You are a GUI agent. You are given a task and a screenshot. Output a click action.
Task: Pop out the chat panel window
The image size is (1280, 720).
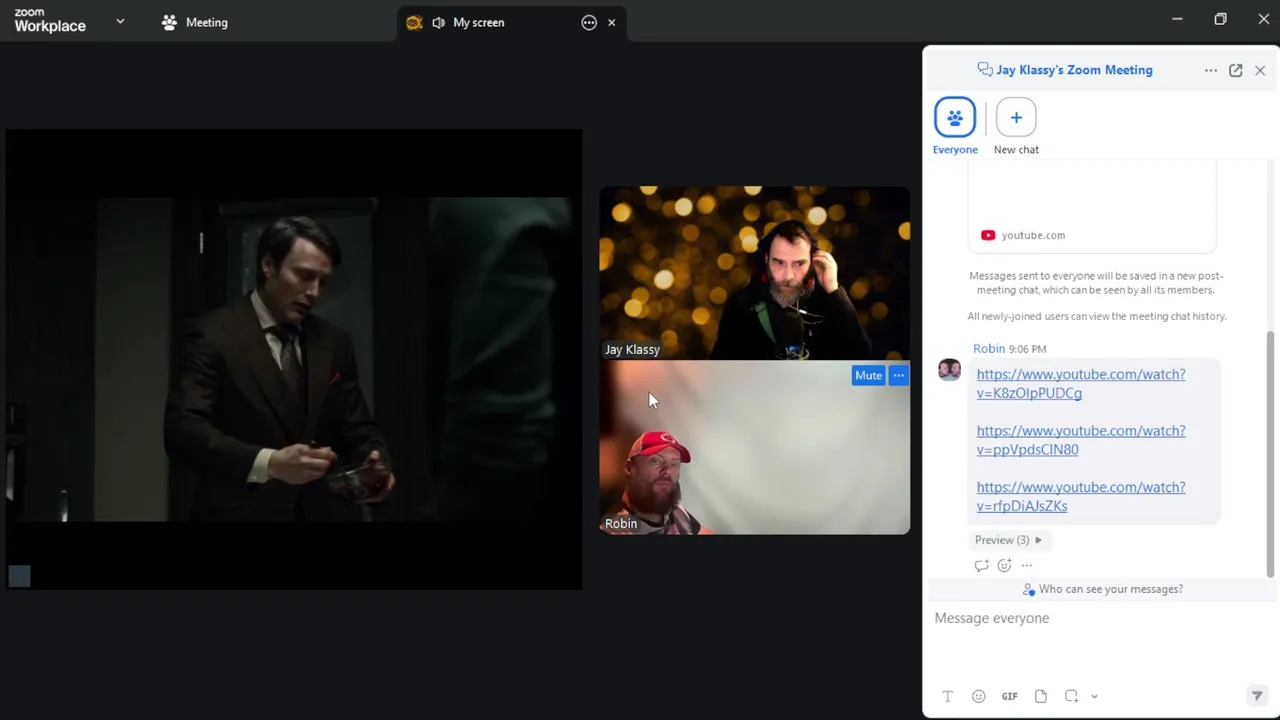[1236, 70]
